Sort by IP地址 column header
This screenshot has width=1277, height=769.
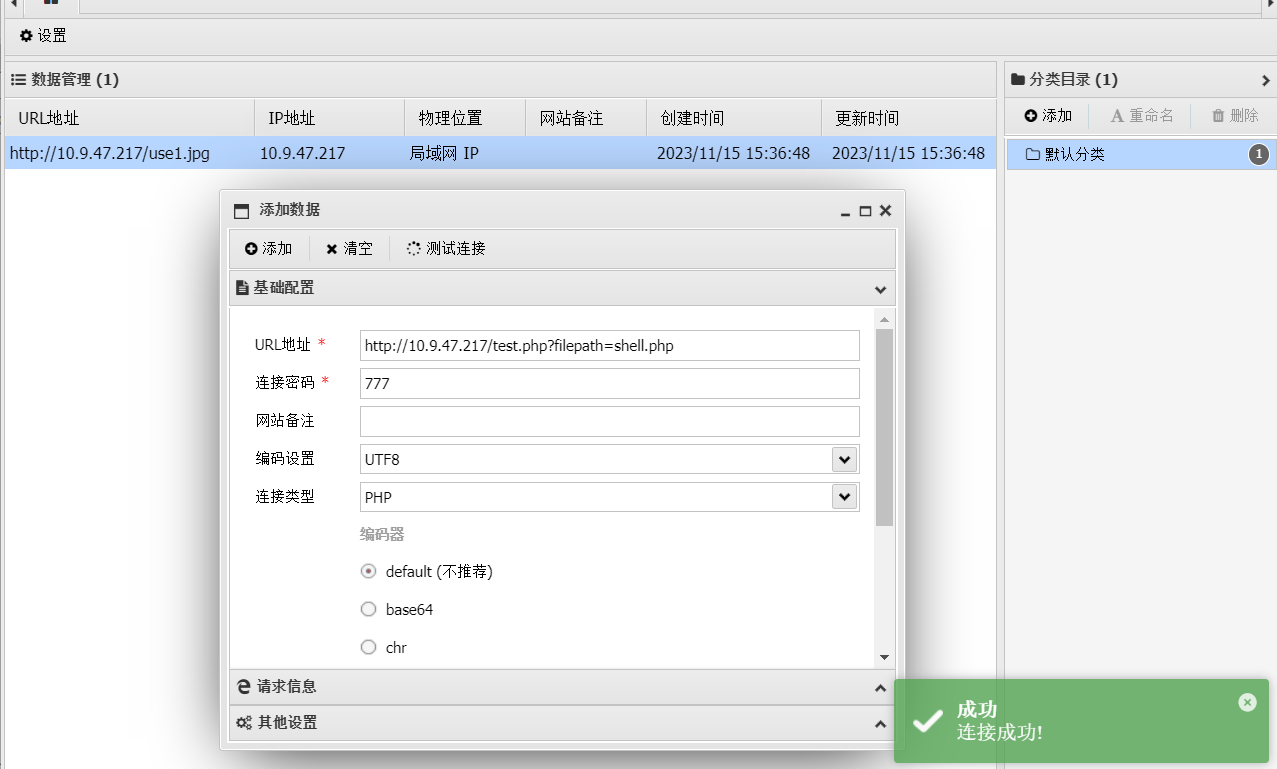coord(329,118)
